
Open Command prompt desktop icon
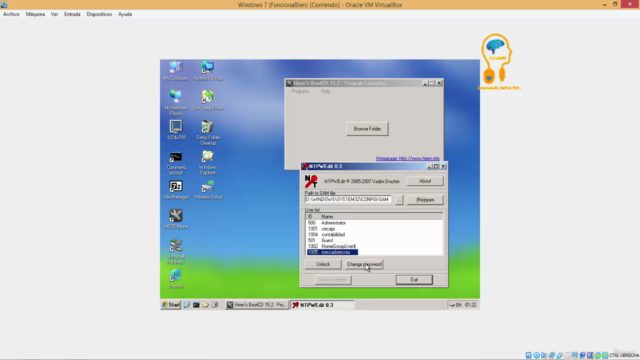[176, 162]
